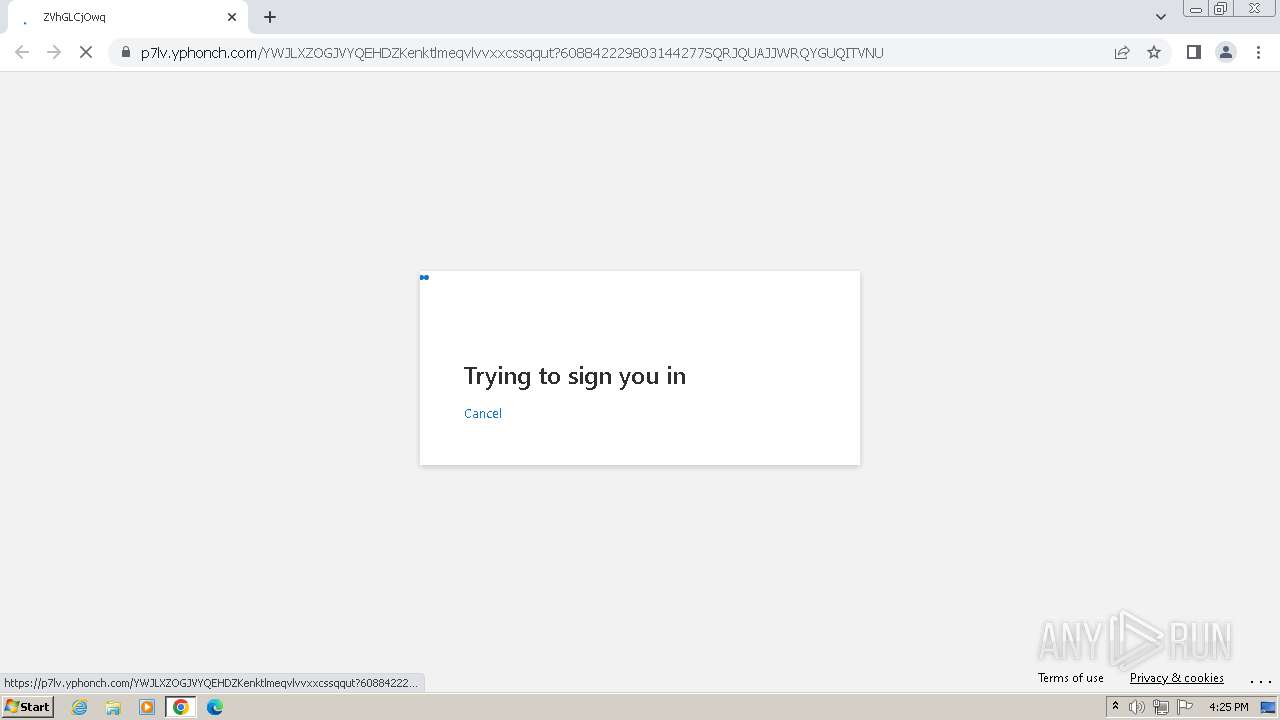Switch to Chrome in taskbar

pos(181,707)
